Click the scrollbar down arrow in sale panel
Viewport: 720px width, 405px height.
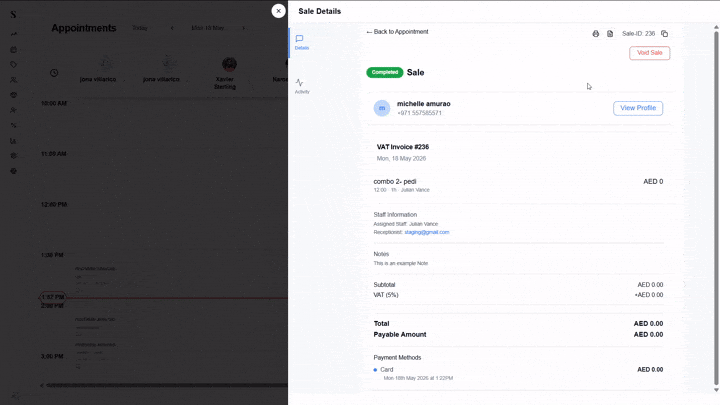(716, 390)
